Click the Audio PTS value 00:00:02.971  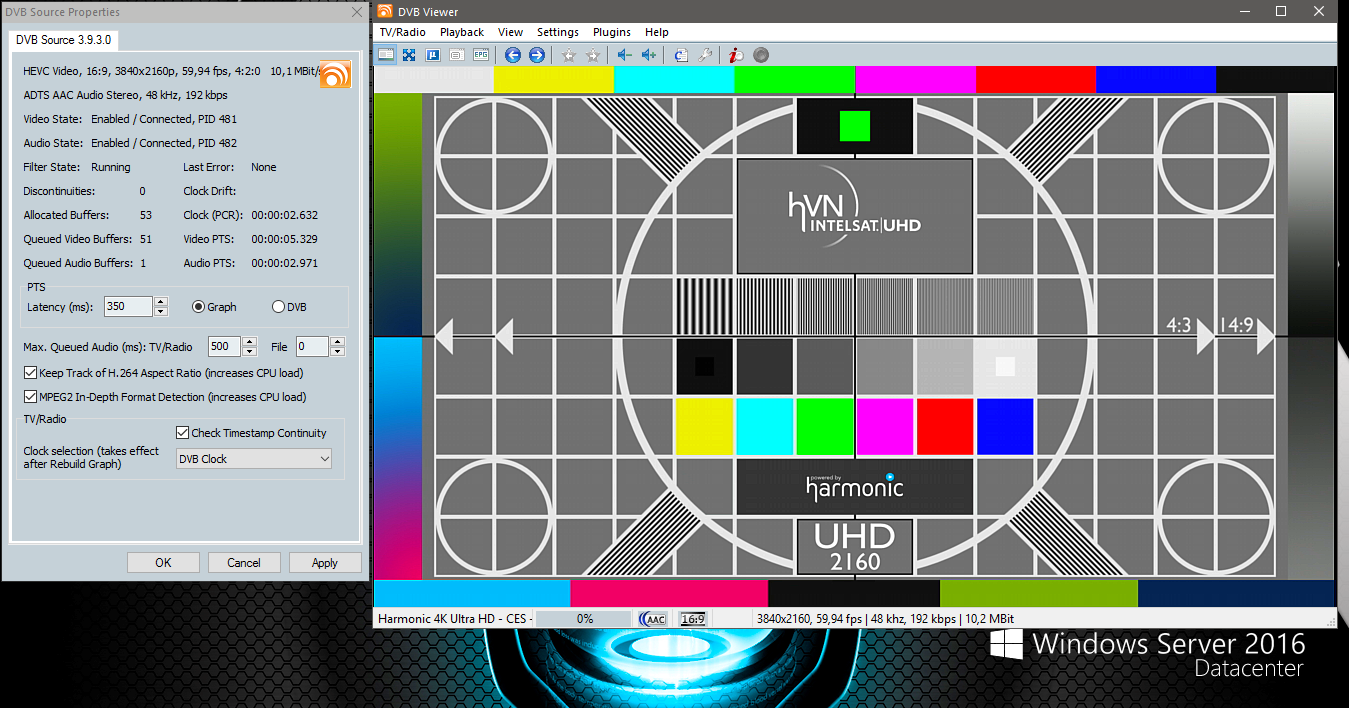pos(284,263)
